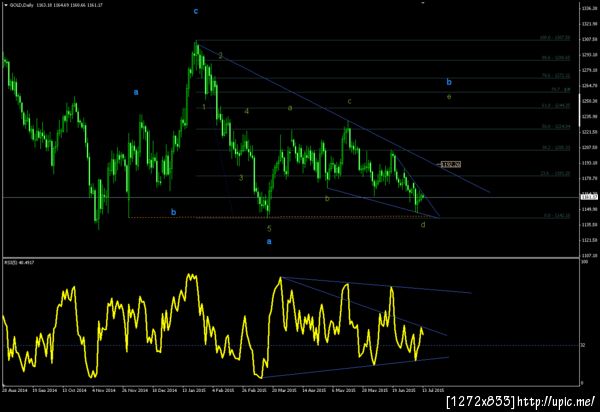Viewport: 600px width, 412px height.
Task: Select the olive '1' wave label
Action: coord(204,107)
